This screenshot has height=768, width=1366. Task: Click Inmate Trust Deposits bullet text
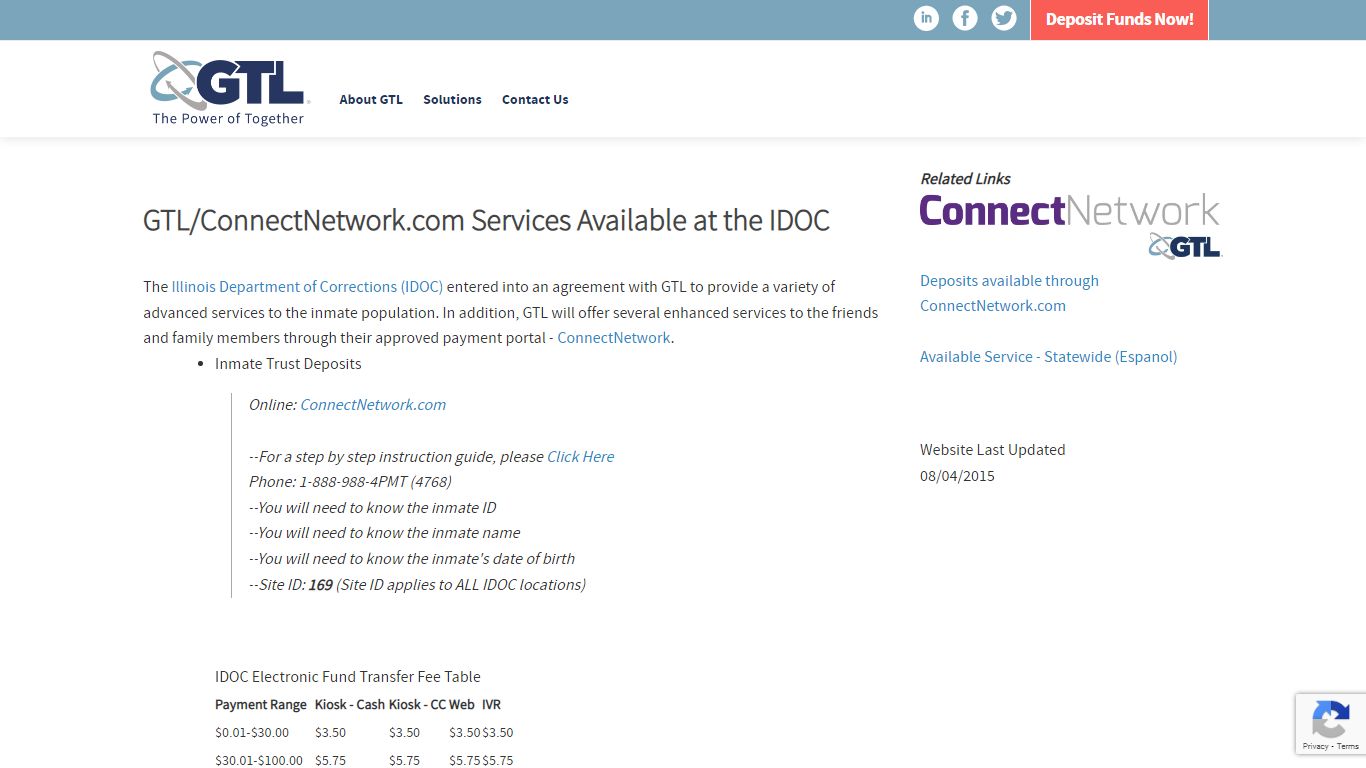[288, 363]
